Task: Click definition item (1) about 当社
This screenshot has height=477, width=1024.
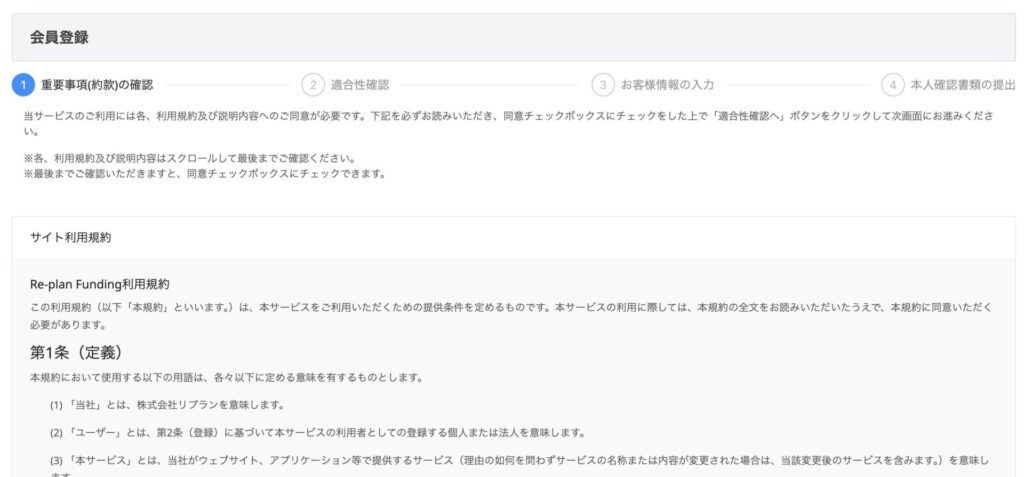Action: (x=167, y=405)
